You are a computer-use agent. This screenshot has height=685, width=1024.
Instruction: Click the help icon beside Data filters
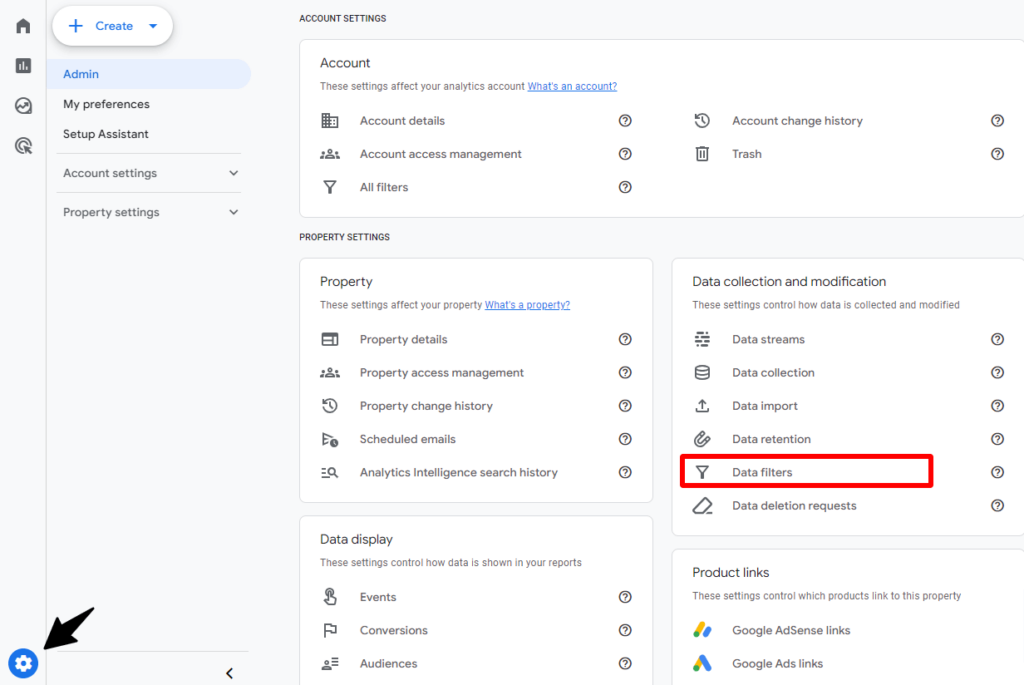tap(997, 473)
